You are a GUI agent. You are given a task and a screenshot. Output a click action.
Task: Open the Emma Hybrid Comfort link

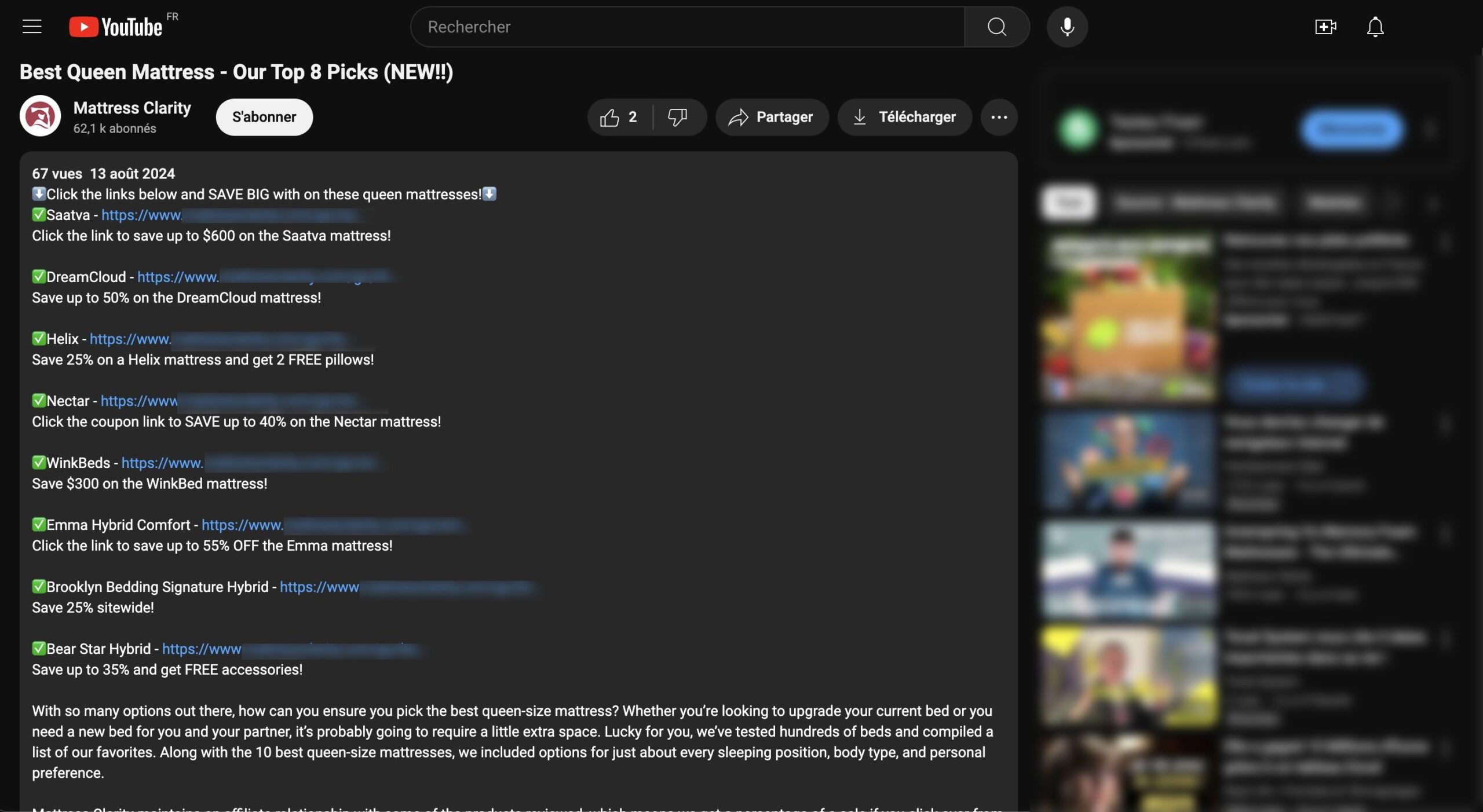click(335, 525)
